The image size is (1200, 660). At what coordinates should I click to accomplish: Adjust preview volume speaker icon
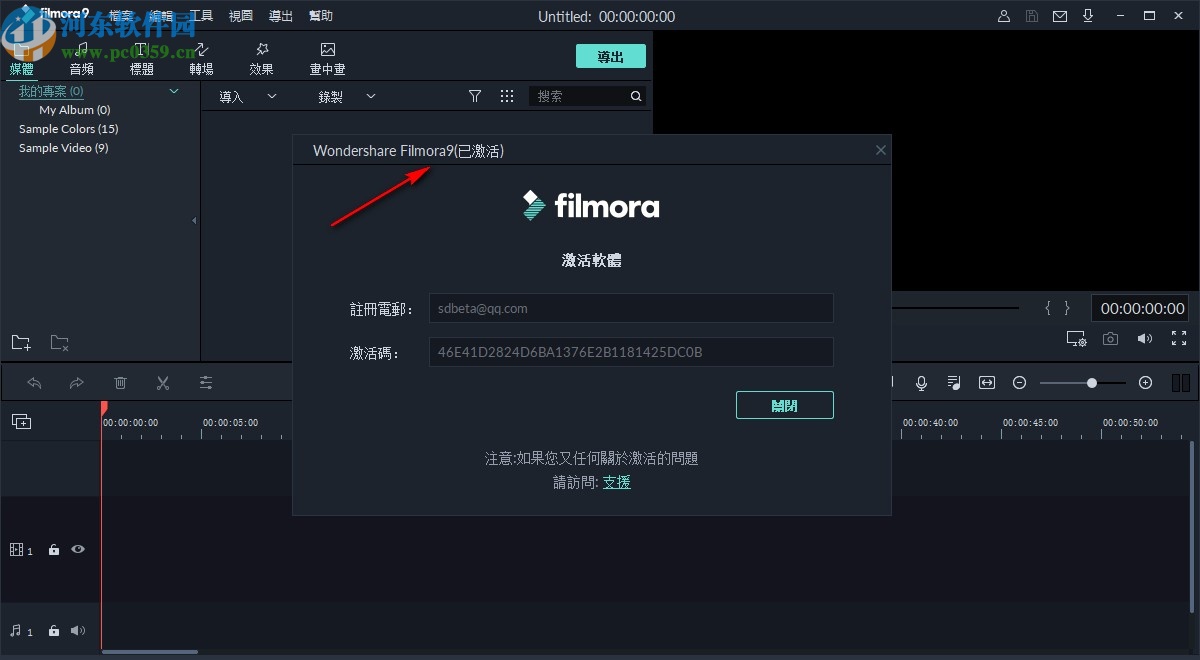pyautogui.click(x=1145, y=339)
